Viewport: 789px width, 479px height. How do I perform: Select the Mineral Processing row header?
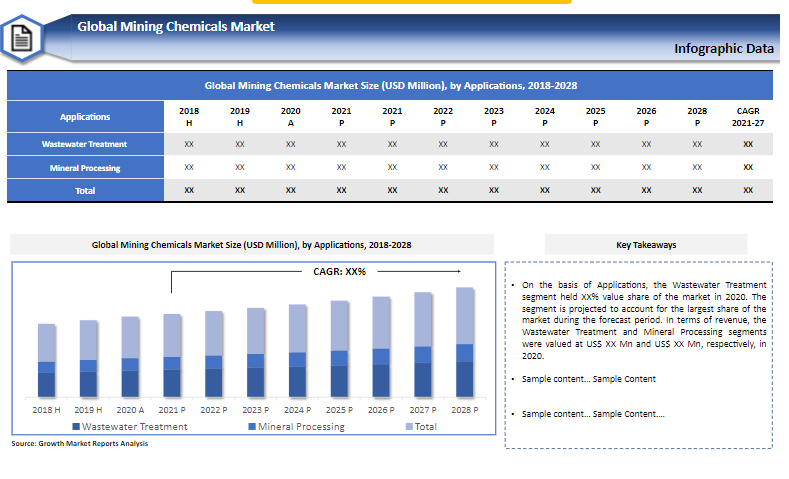(x=85, y=167)
